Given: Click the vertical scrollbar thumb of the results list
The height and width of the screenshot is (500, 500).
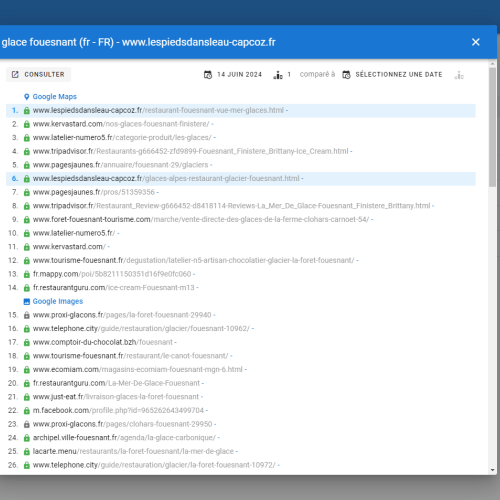Looking at the screenshot, I should (x=493, y=127).
